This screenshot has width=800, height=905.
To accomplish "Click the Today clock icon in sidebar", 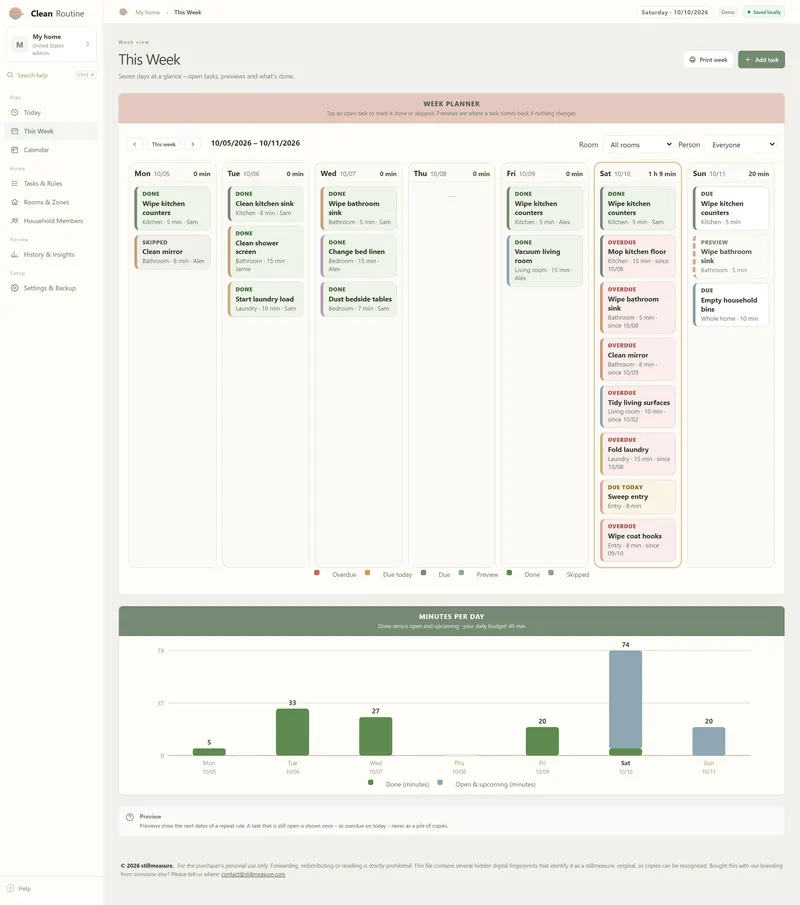I will (14, 113).
